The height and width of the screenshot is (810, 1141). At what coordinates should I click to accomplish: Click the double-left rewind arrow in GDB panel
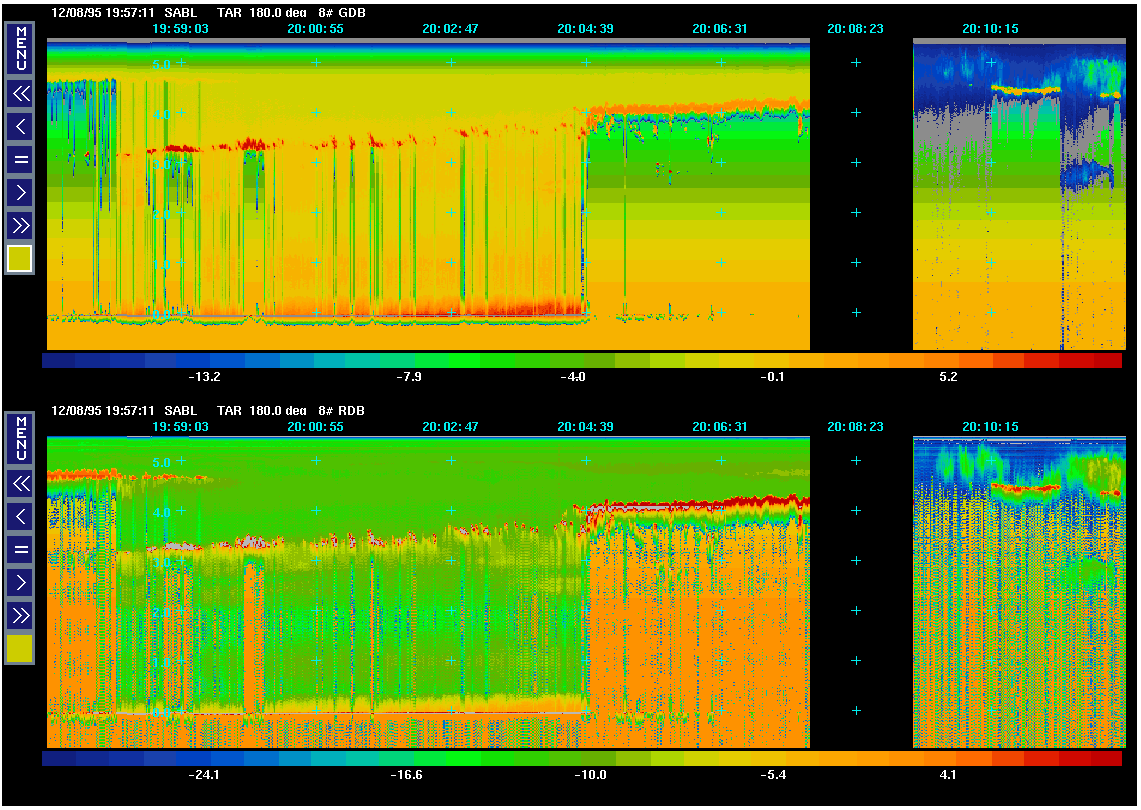pos(20,94)
